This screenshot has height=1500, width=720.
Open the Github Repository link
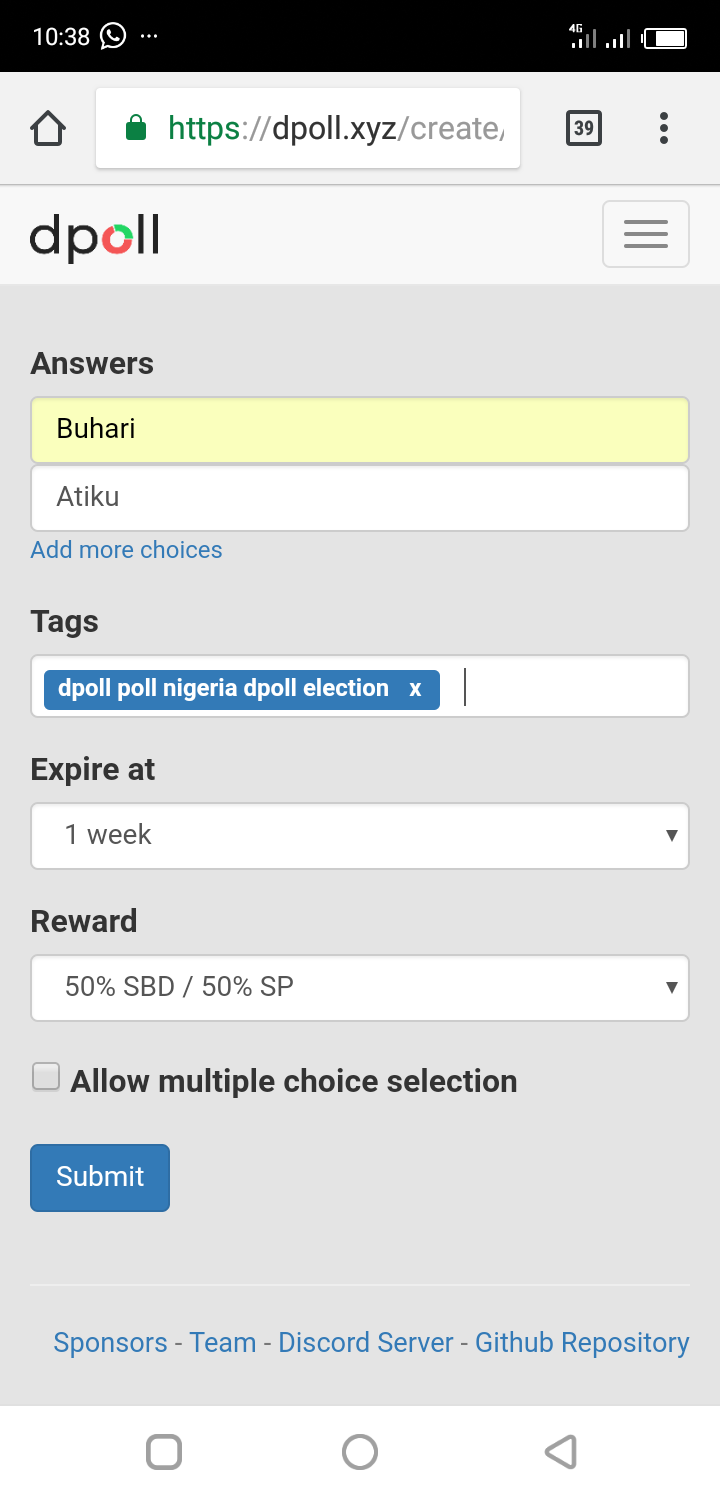(x=582, y=1342)
